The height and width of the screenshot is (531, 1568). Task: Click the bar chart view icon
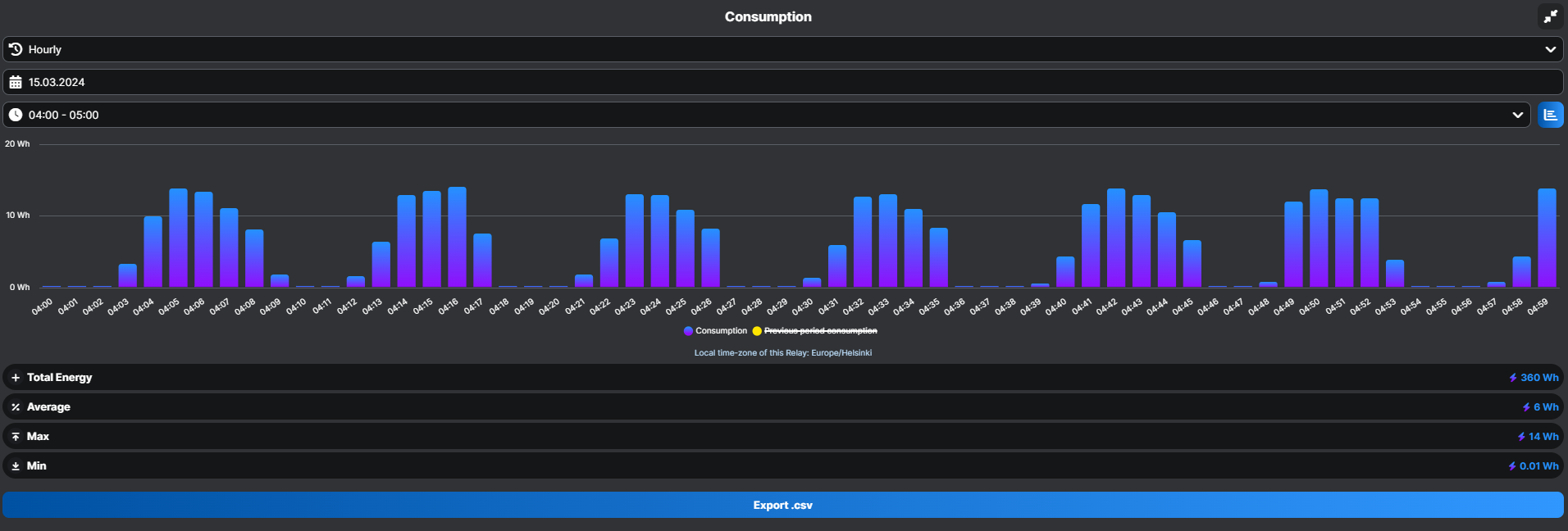(x=1550, y=115)
